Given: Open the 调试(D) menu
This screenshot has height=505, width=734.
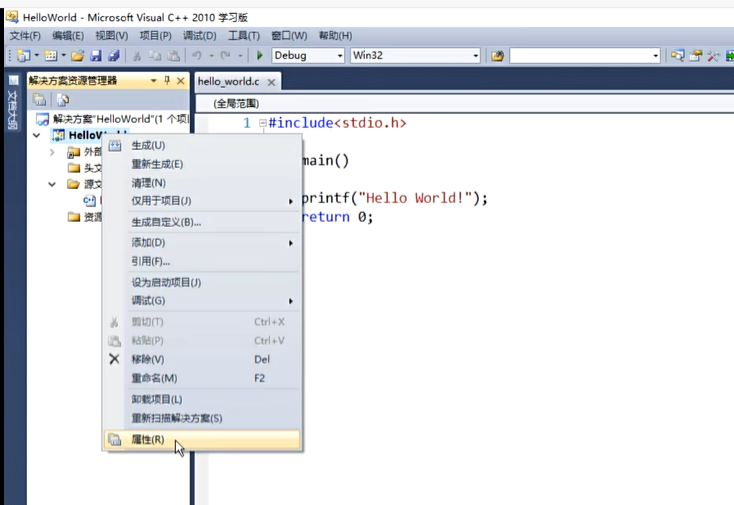Looking at the screenshot, I should coord(199,36).
